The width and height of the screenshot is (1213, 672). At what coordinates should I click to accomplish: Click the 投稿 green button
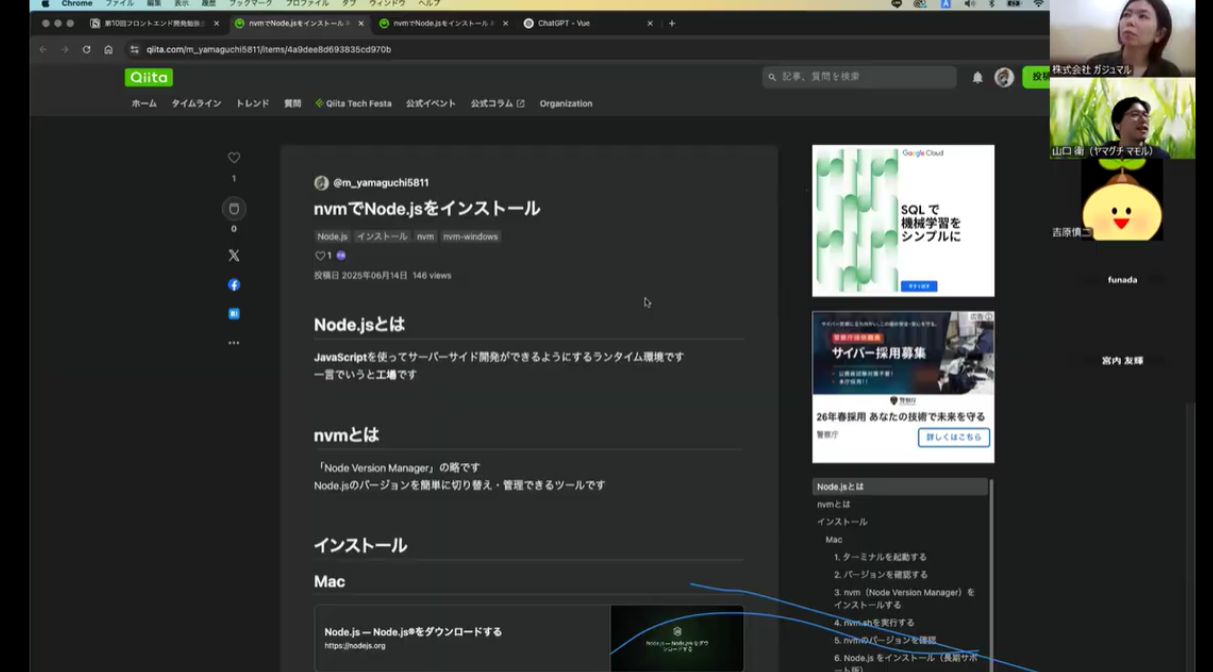point(1036,77)
